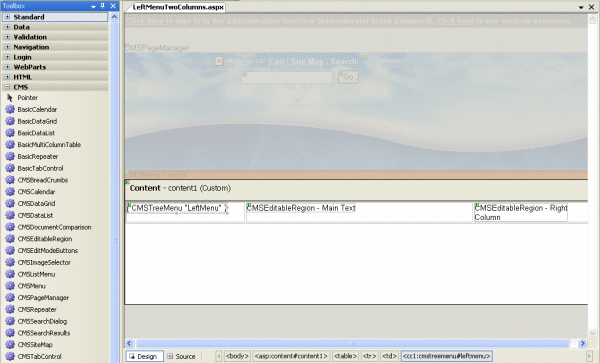Viewport: 600px width, 363px height.
Task: Choose the BasicDataList control icon
Action: click(10, 133)
